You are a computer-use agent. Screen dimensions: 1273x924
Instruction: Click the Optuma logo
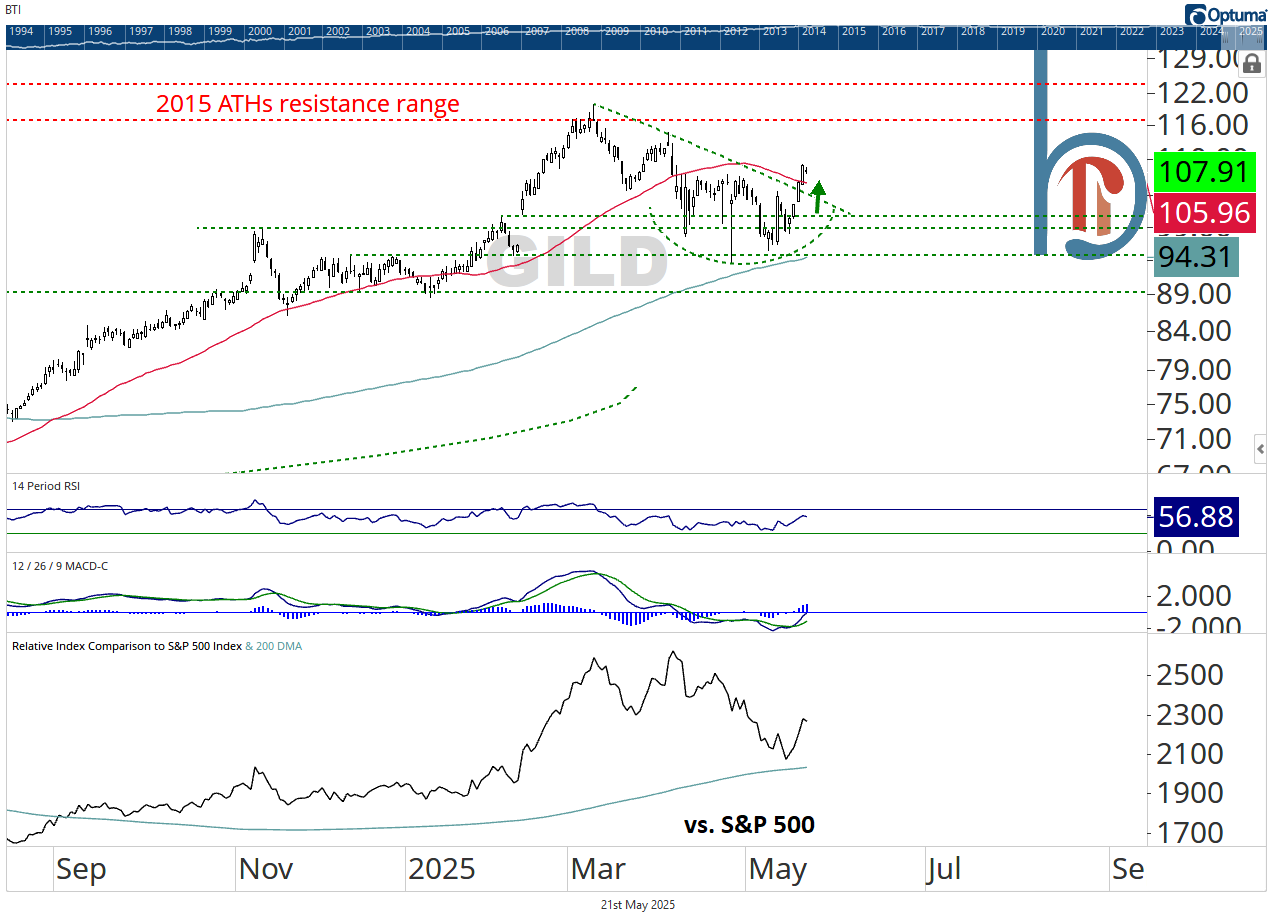pyautogui.click(x=1225, y=14)
